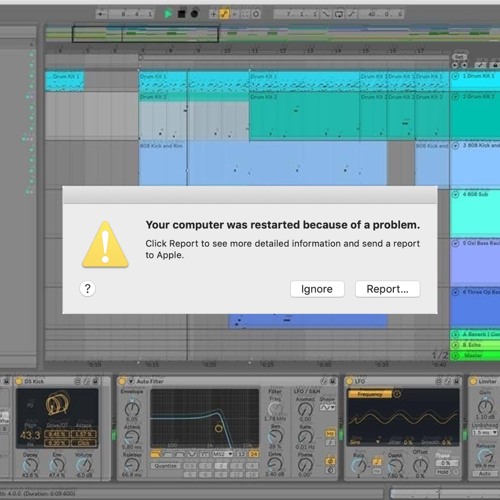The image size is (500, 500).
Task: Click the Session Record circle button
Action: click(256, 14)
